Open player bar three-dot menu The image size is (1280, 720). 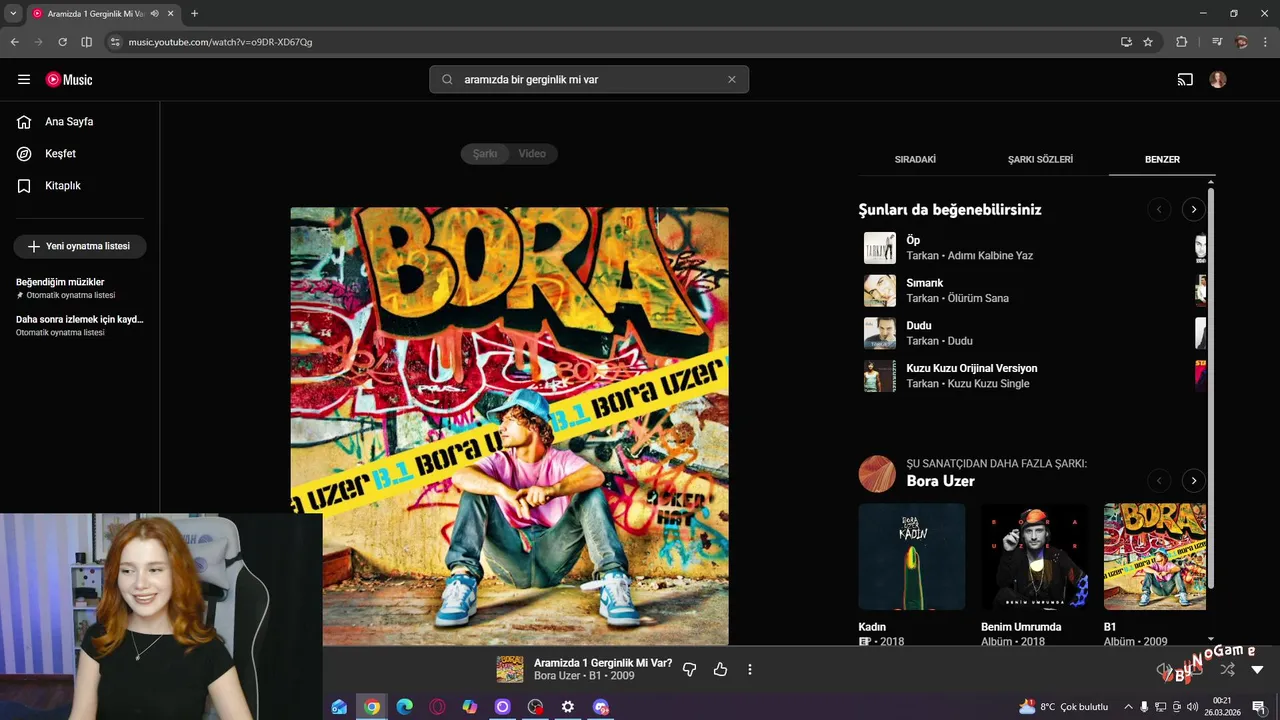[x=750, y=670]
